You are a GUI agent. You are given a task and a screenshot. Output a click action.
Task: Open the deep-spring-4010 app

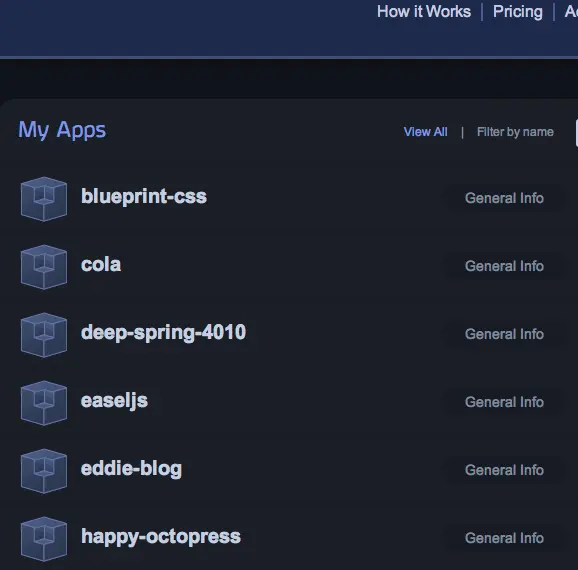[163, 332]
